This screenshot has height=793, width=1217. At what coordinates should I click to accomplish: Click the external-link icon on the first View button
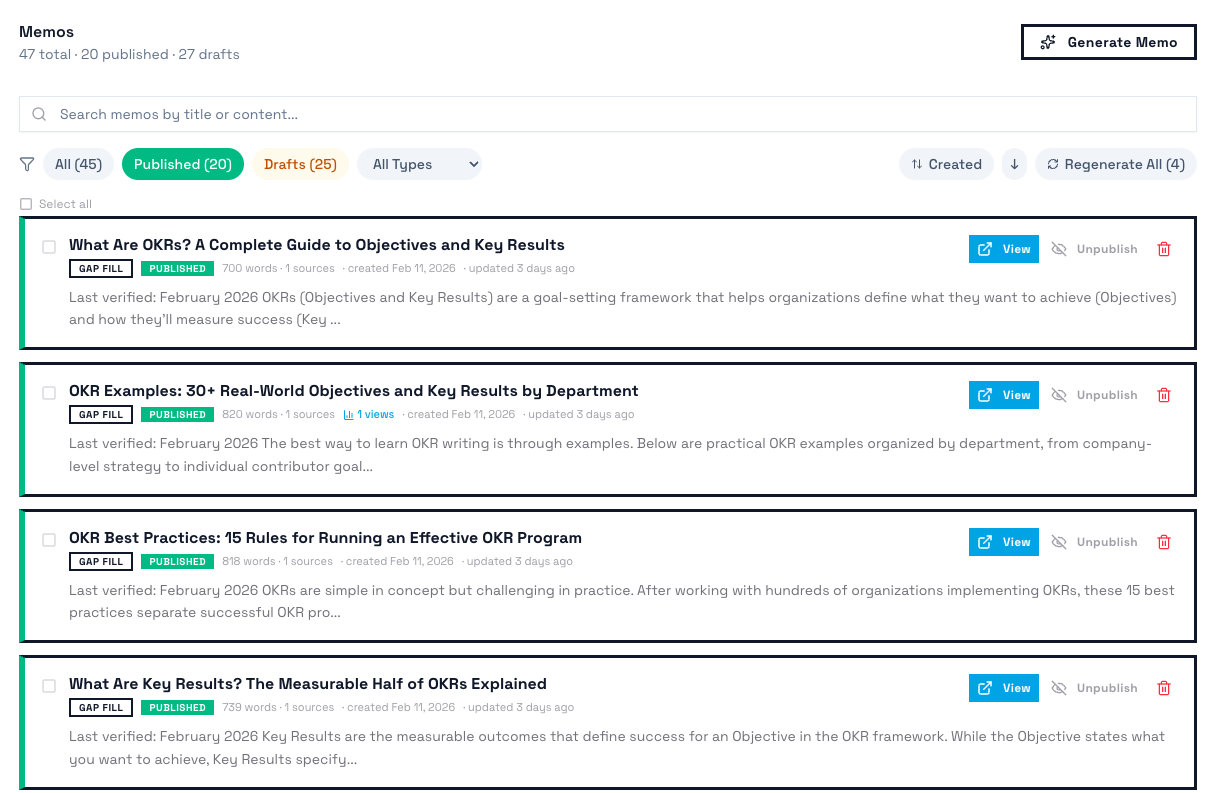[984, 248]
